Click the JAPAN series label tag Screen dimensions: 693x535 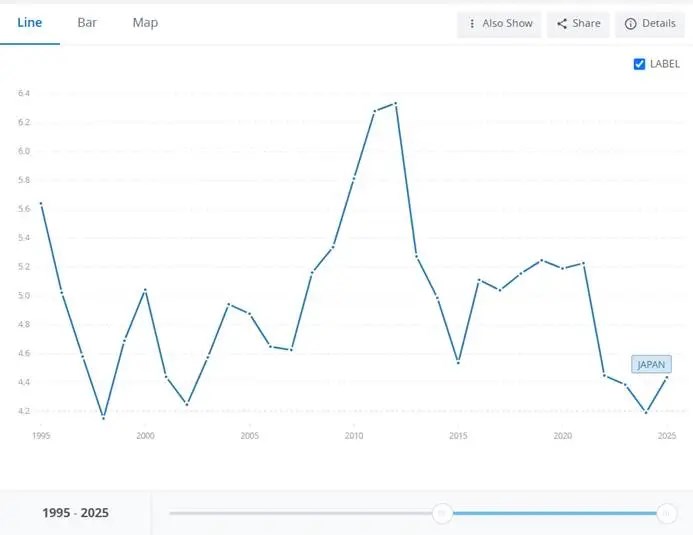pos(651,364)
